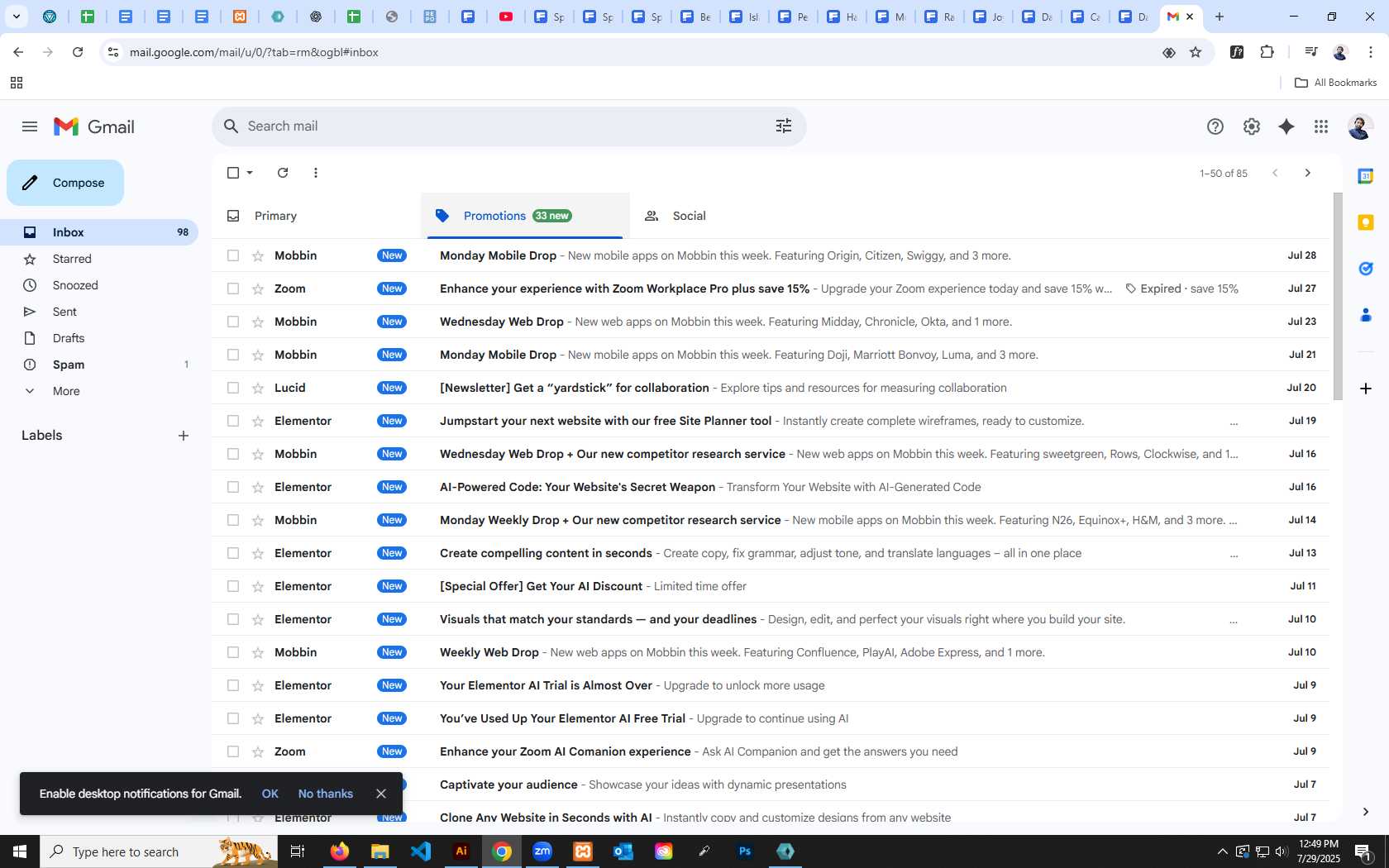Dismiss the notification prompt with X
Viewport: 1389px width, 868px height.
(381, 794)
